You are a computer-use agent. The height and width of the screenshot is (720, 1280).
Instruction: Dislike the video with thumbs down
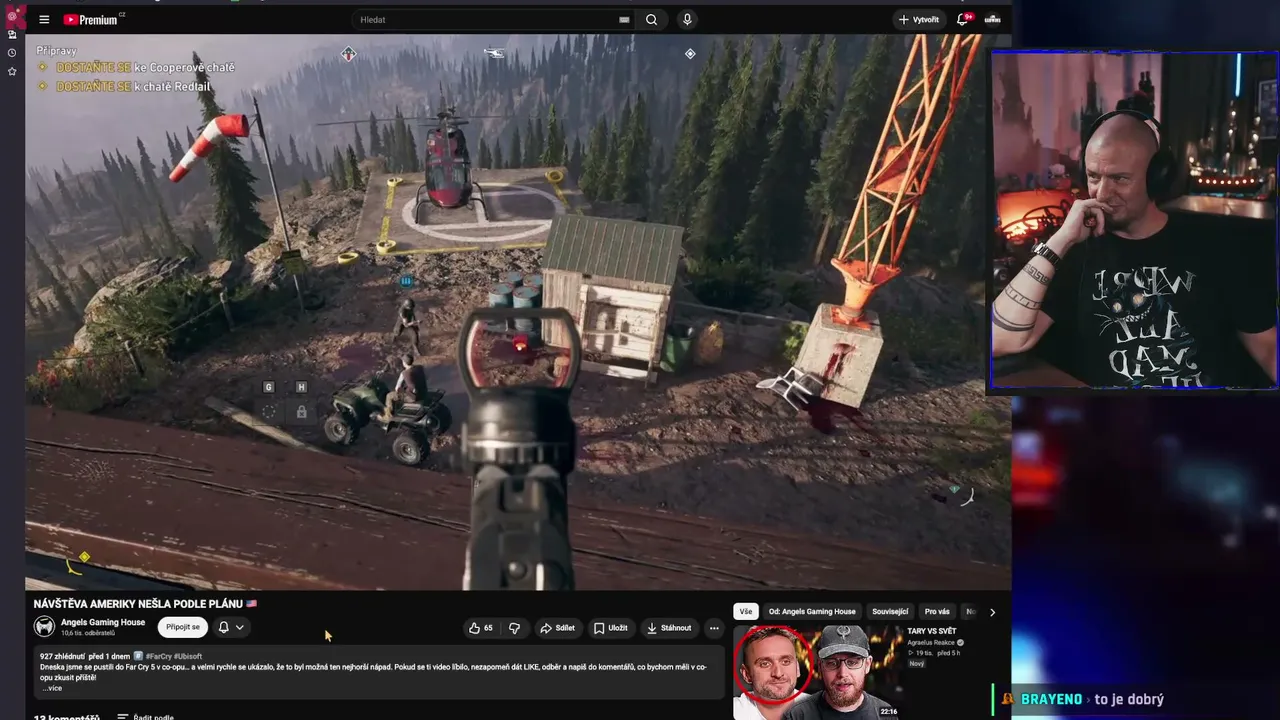(514, 628)
